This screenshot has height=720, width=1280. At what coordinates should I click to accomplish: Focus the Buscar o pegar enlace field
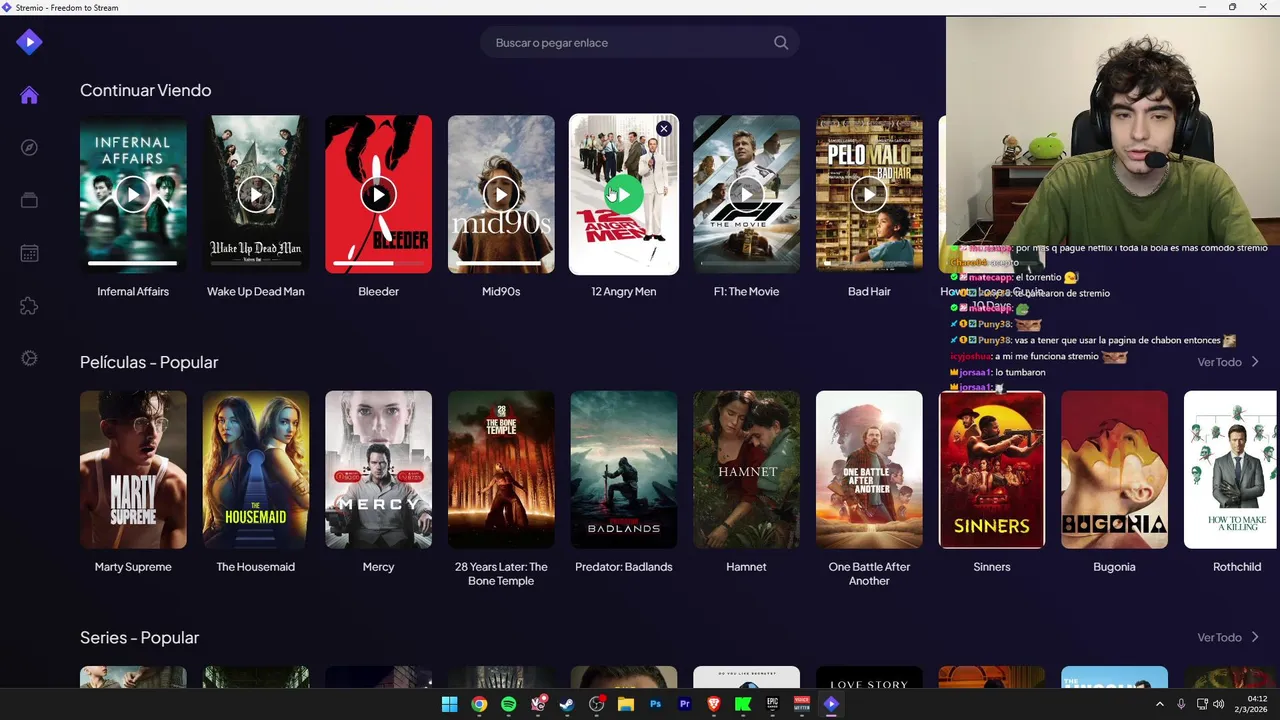[x=640, y=43]
